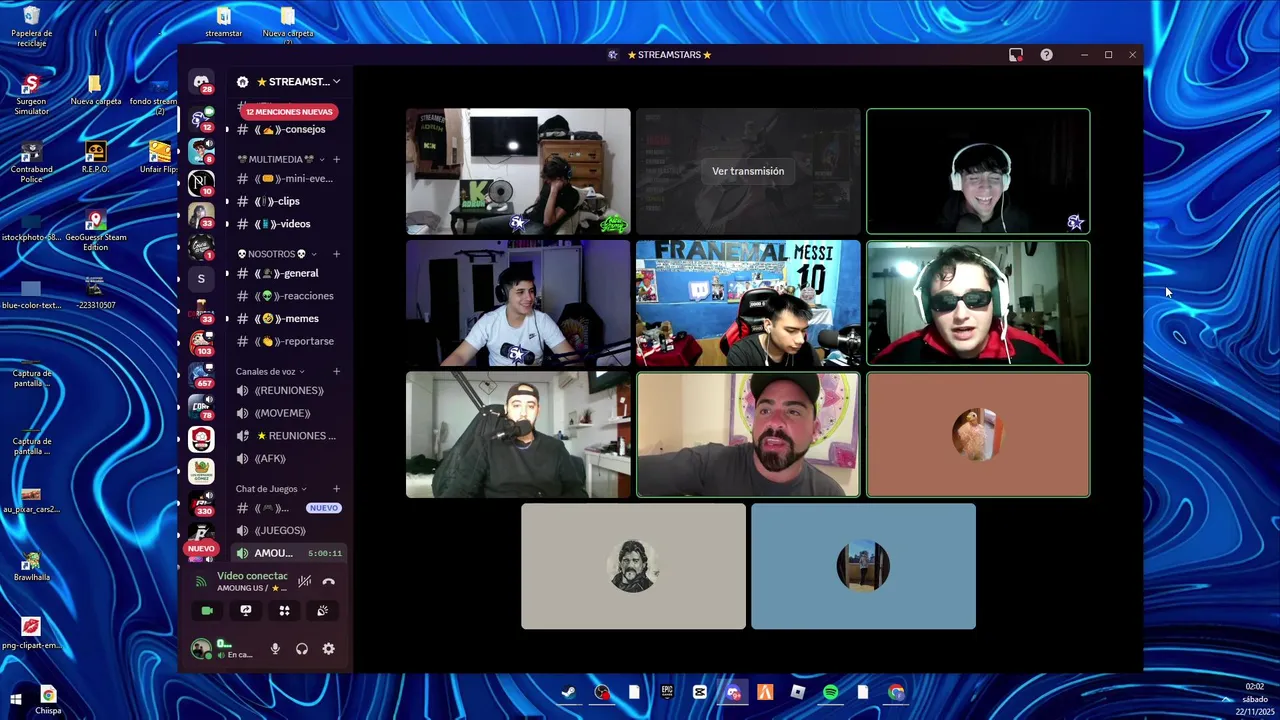Open the server with 10 mentions badge
The width and height of the screenshot is (1280, 720).
(x=201, y=183)
